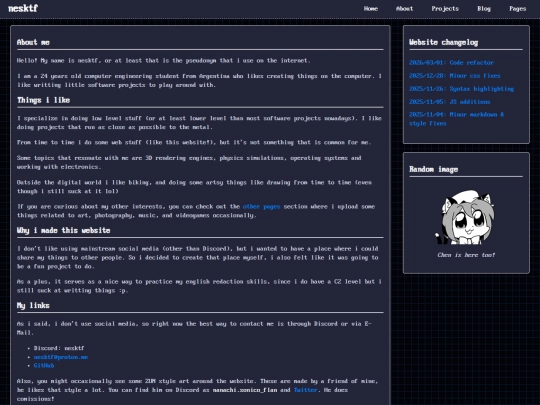Click 'Why i made this website' heading
The height and width of the screenshot is (405, 540).
63,230
